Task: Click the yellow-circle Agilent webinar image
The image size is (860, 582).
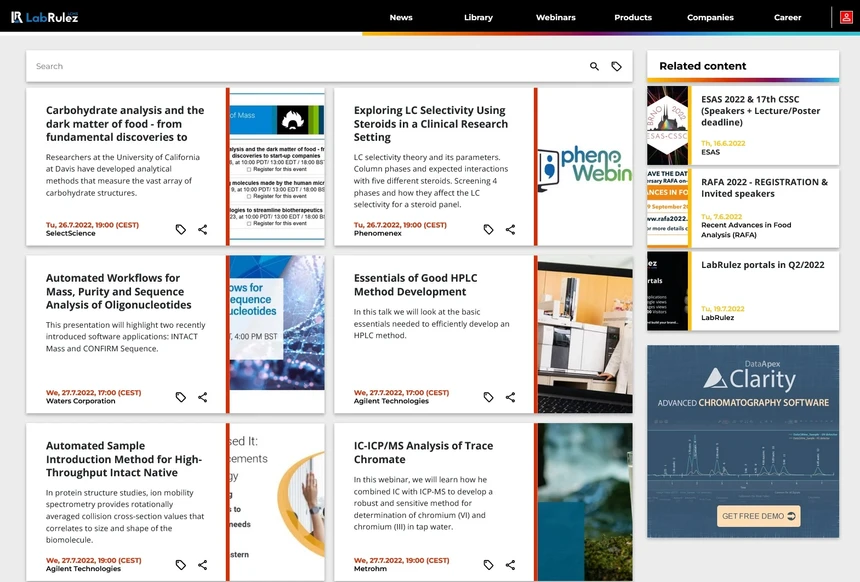Action: click(277, 502)
